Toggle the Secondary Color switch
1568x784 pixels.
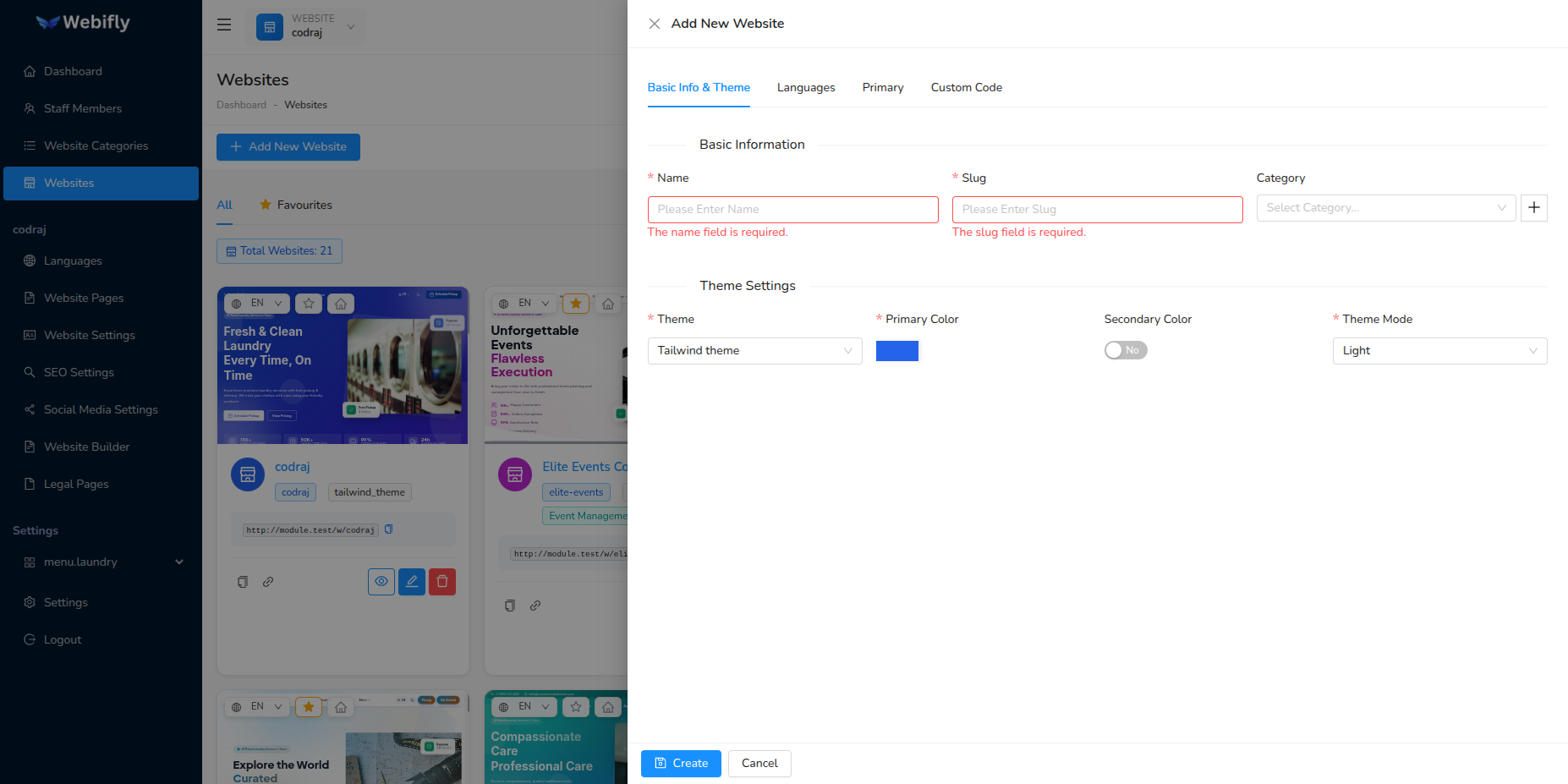click(x=1126, y=350)
